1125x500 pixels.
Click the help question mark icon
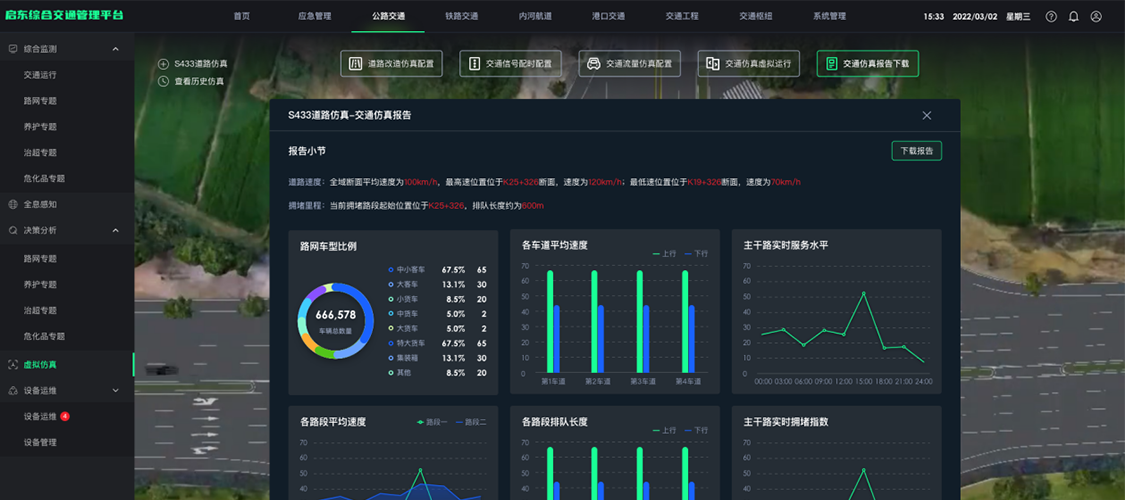(1050, 17)
